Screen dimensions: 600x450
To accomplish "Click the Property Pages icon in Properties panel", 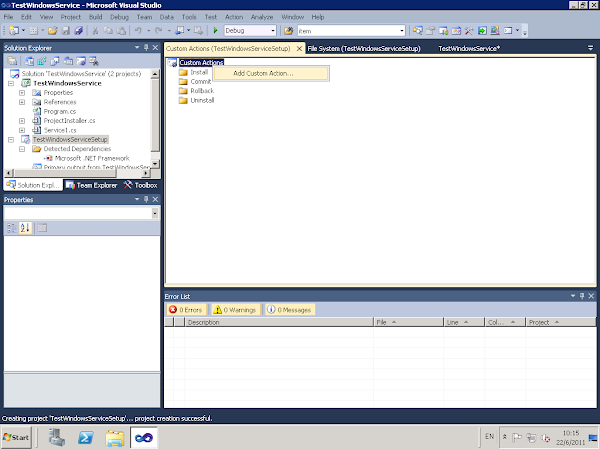I will point(42,228).
